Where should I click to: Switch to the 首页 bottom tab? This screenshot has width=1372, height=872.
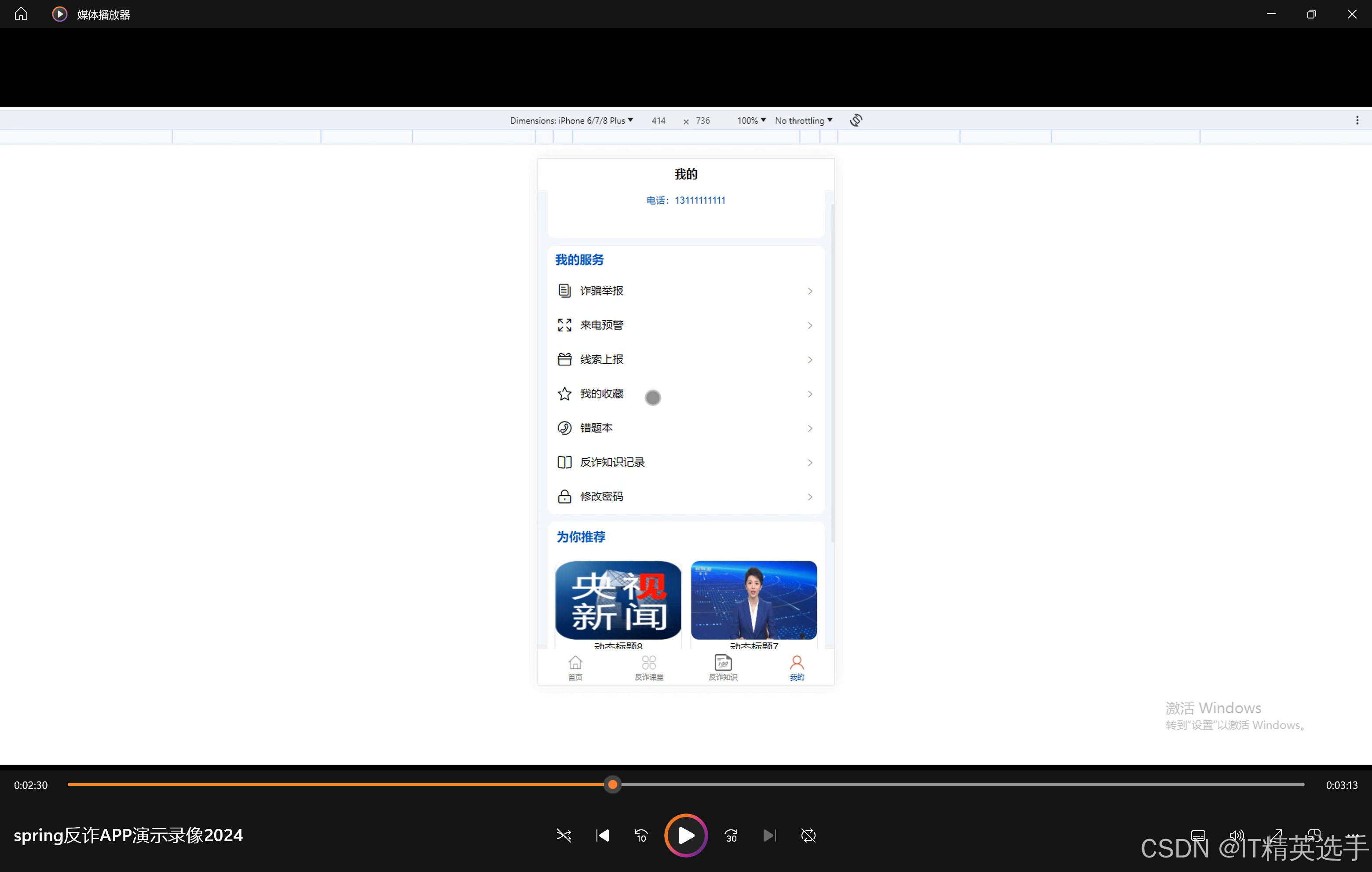(x=575, y=668)
